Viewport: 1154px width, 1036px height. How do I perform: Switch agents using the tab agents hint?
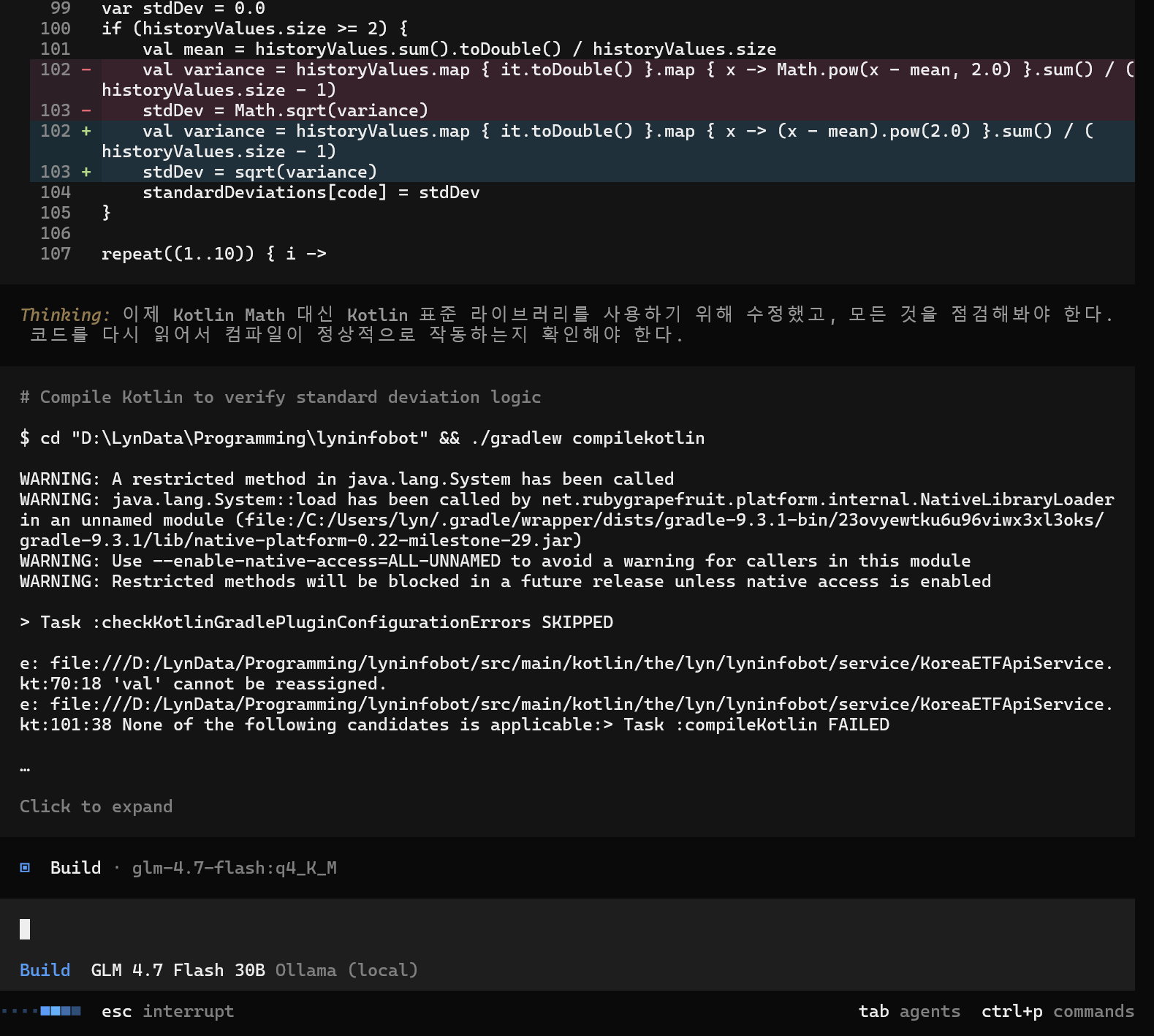click(x=908, y=1011)
